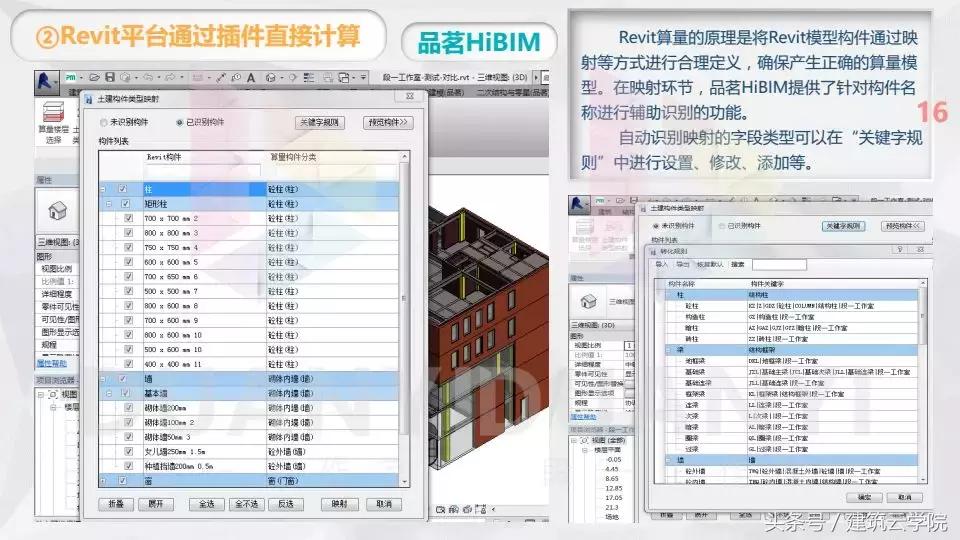
Task: Open the Revit application menu logo
Action: 45,81
